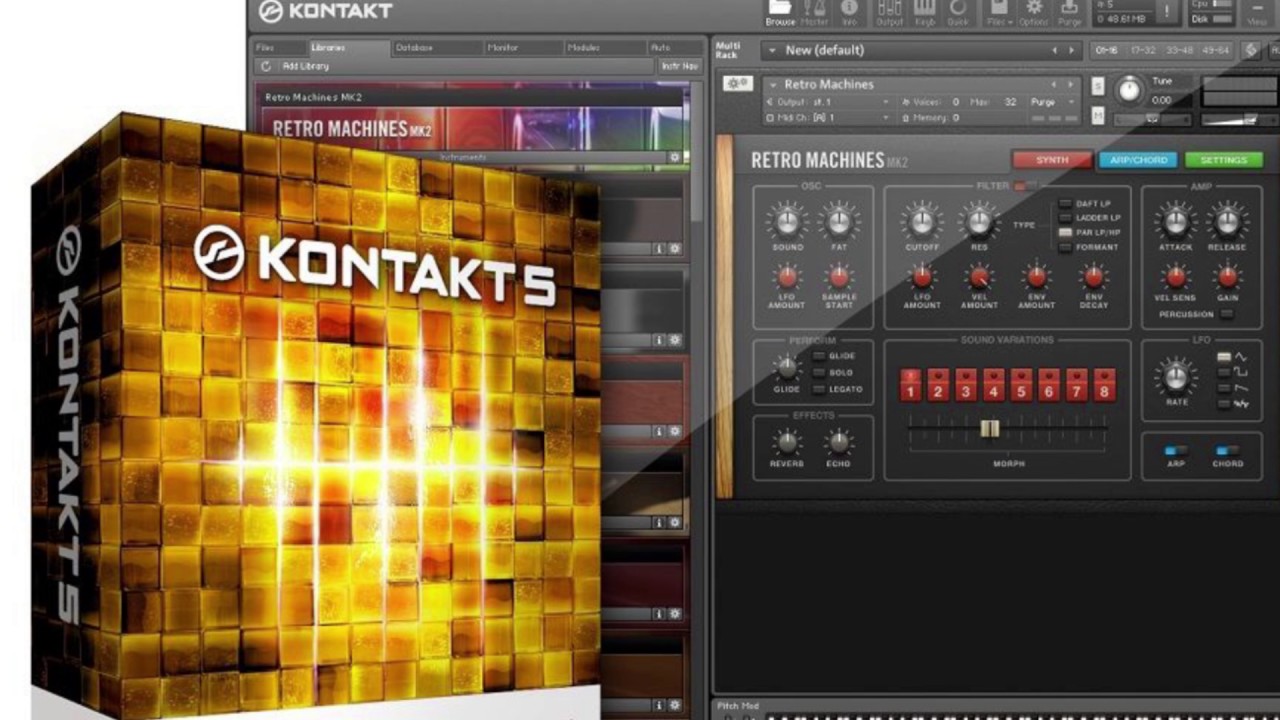Click the OSC Fat knob

[x=839, y=220]
